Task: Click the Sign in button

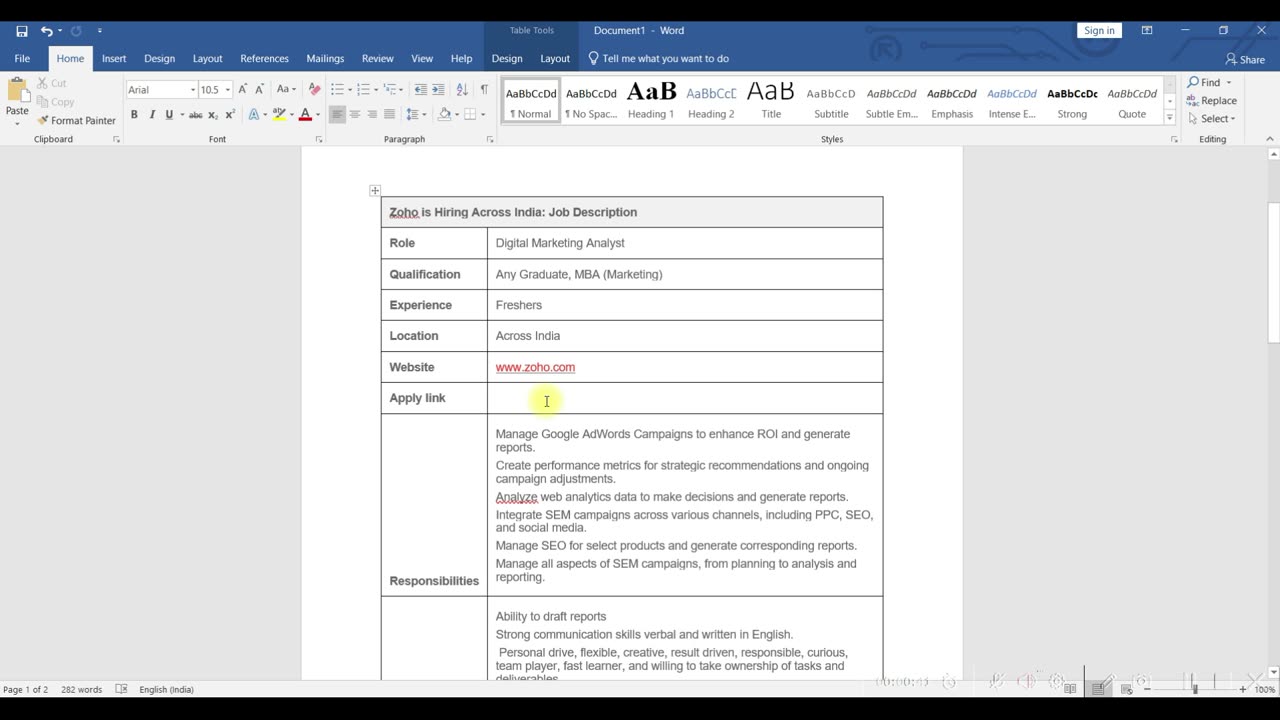Action: (x=1099, y=30)
